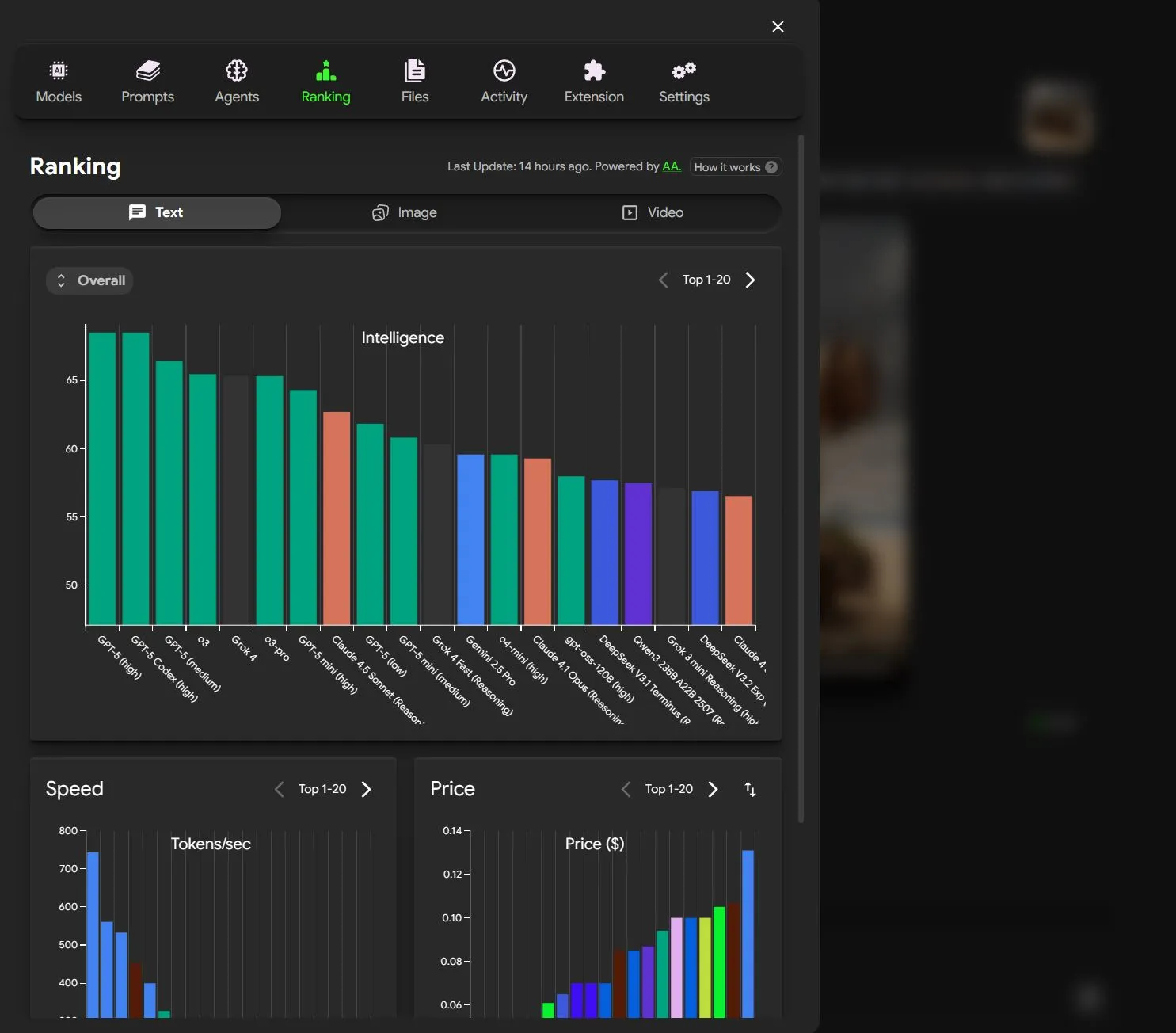The height and width of the screenshot is (1033, 1176).
Task: Click the How it works help icon
Action: (770, 166)
